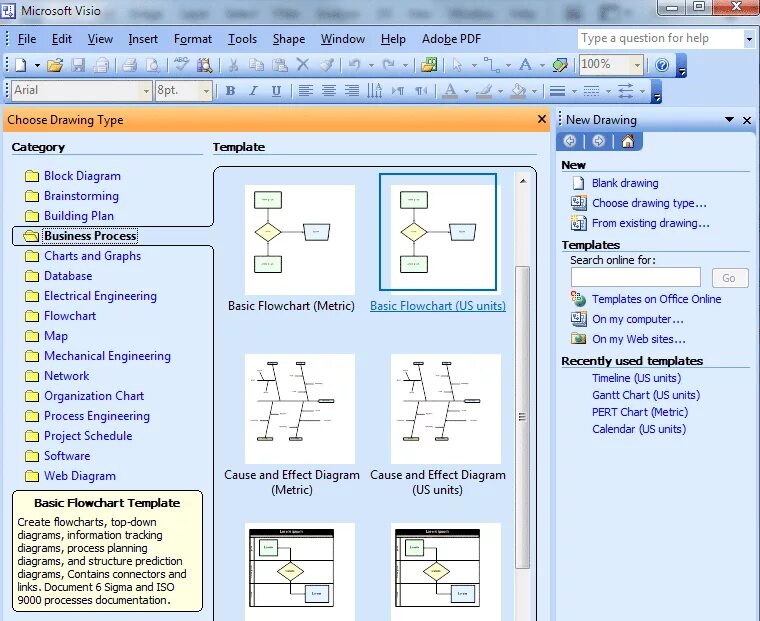Select the Connector tool
The height and width of the screenshot is (621, 760).
point(491,64)
